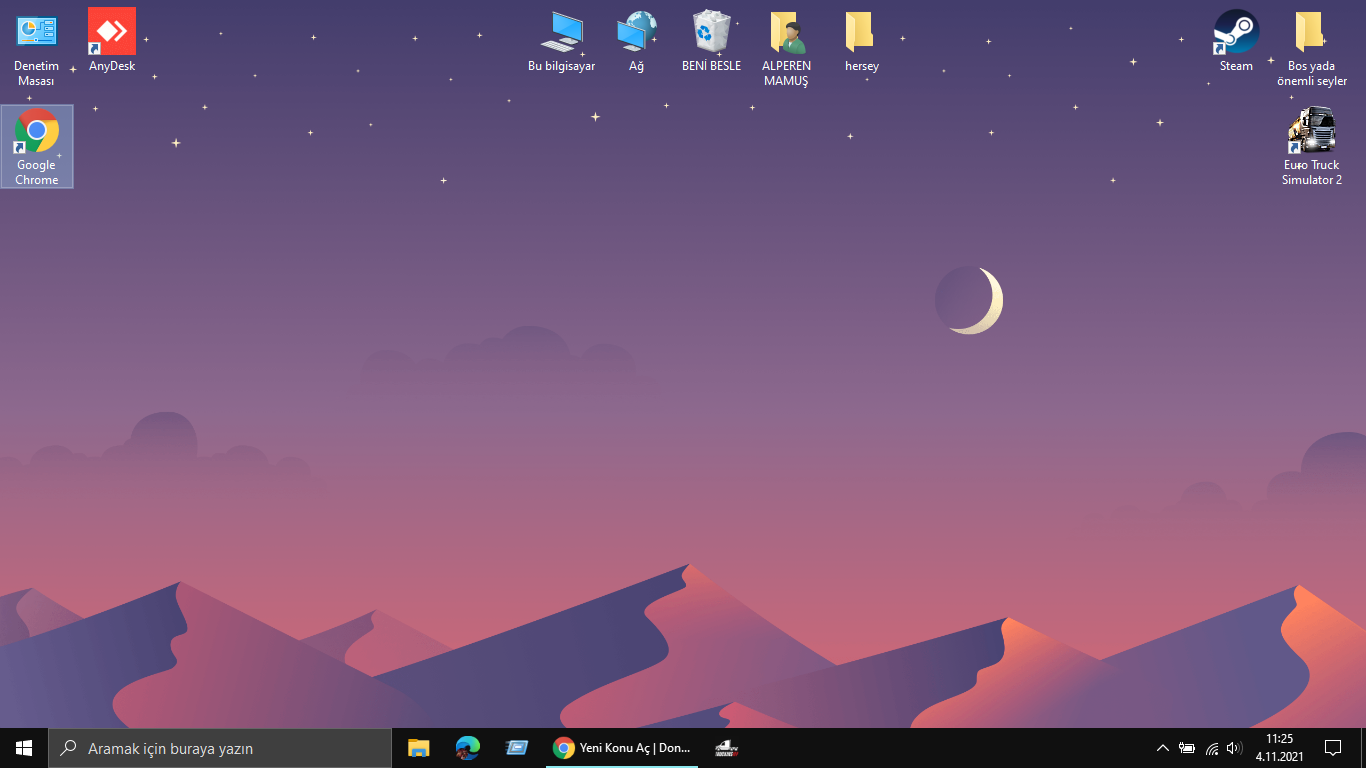Select the AnyDesk desktop shortcut
This screenshot has width=1366, height=768.
coord(112,41)
